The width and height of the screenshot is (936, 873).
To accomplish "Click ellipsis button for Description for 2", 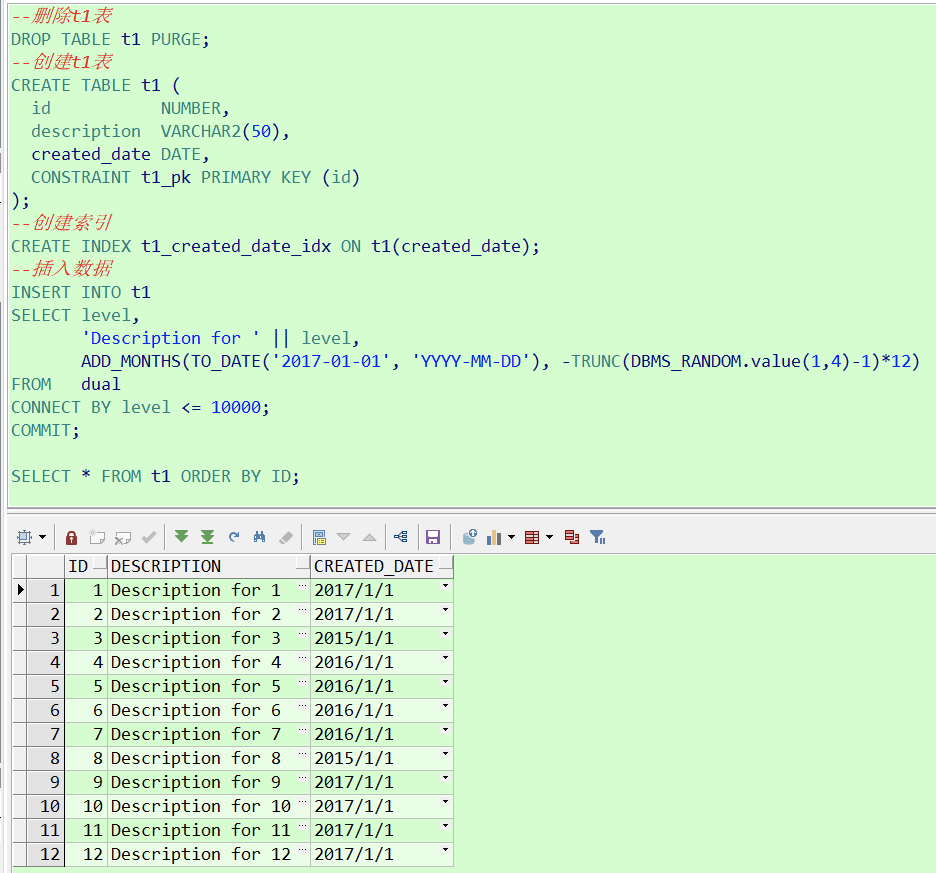I will pyautogui.click(x=303, y=610).
